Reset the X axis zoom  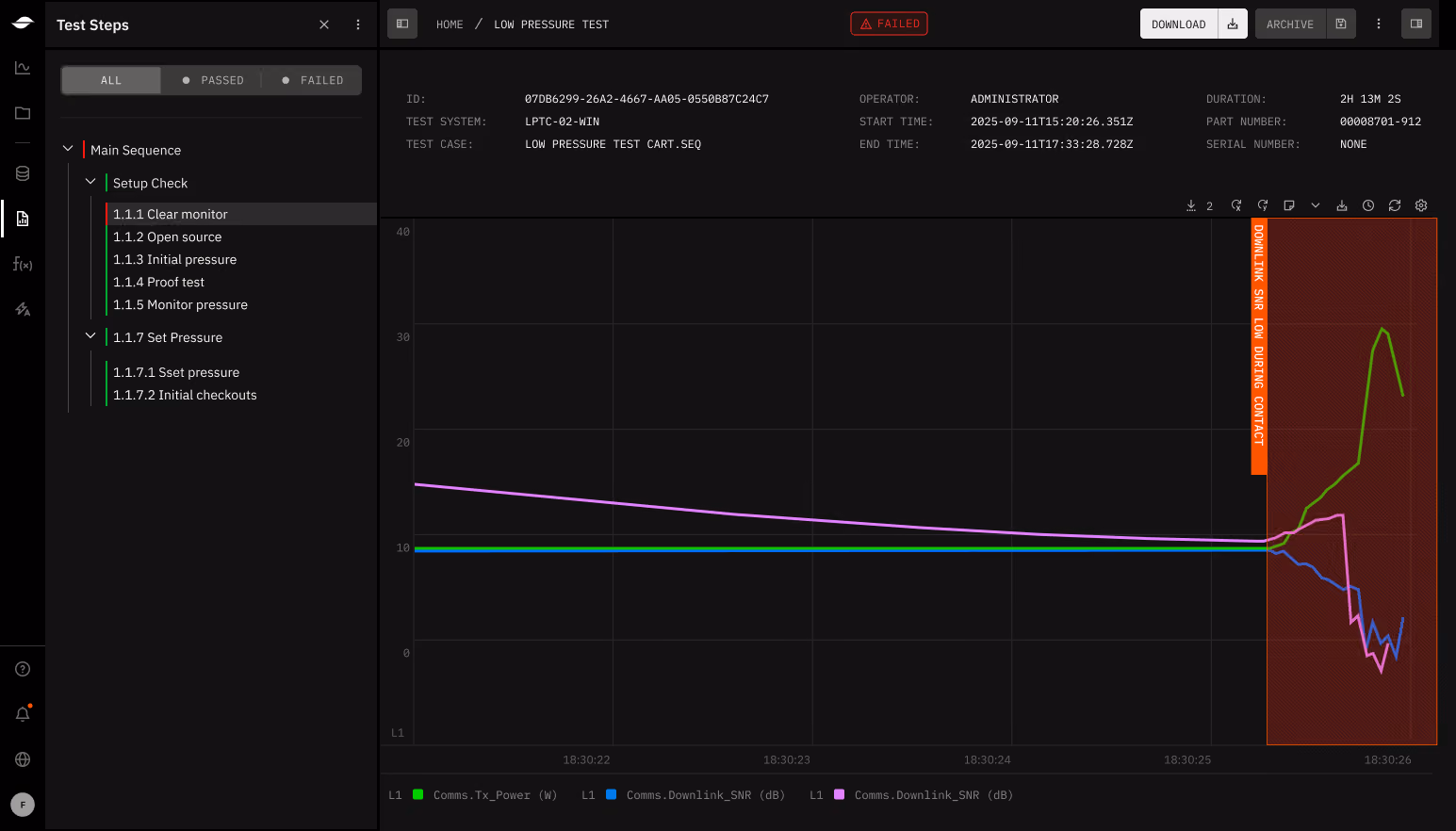click(x=1236, y=205)
